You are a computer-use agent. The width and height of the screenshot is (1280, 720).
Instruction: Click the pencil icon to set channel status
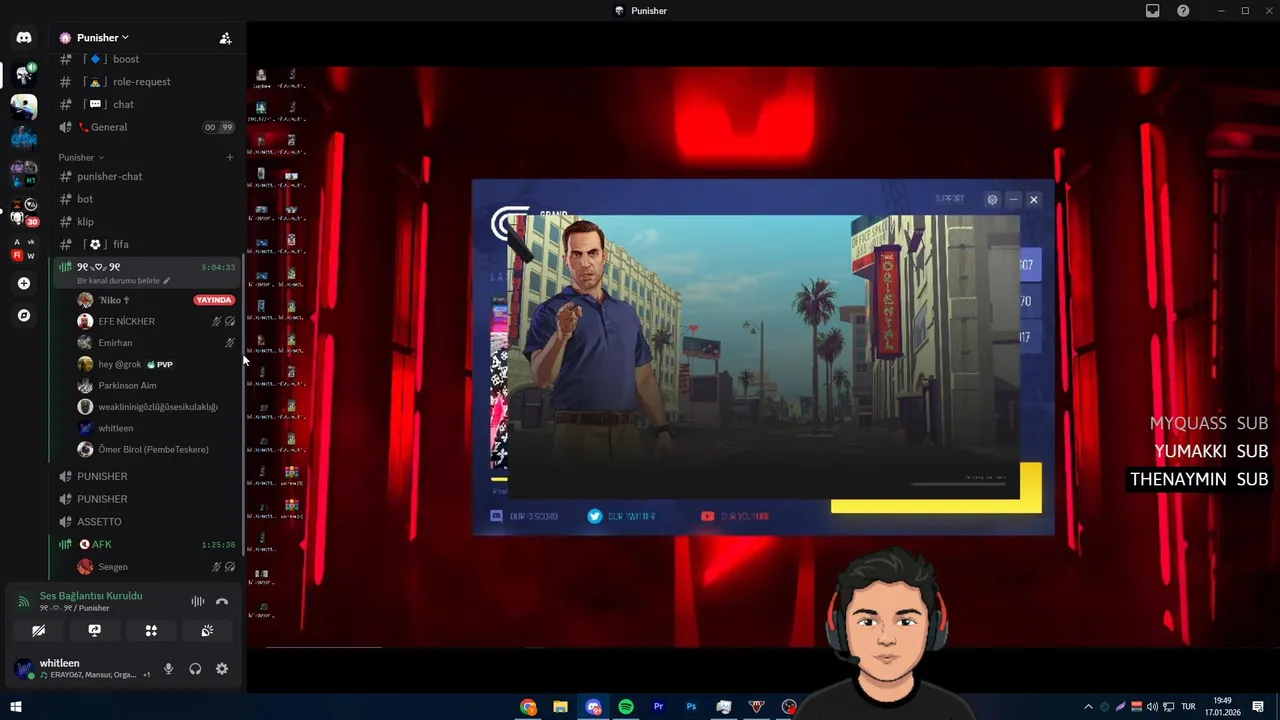[x=167, y=281]
